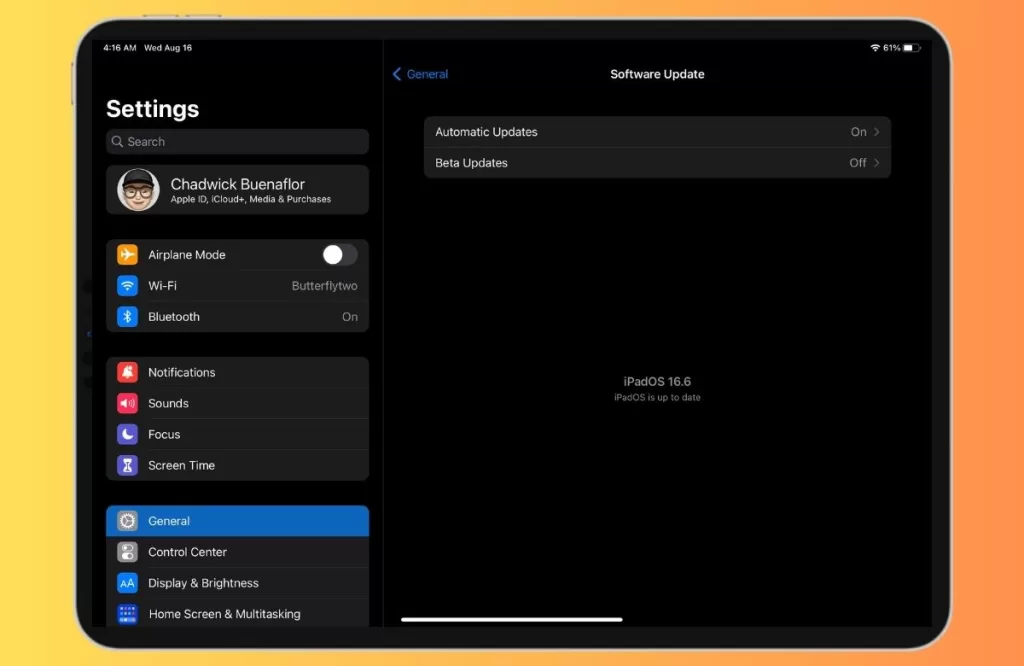Tap the "iPadOS 16.6" version text
1024x666 pixels.
pyautogui.click(x=657, y=381)
